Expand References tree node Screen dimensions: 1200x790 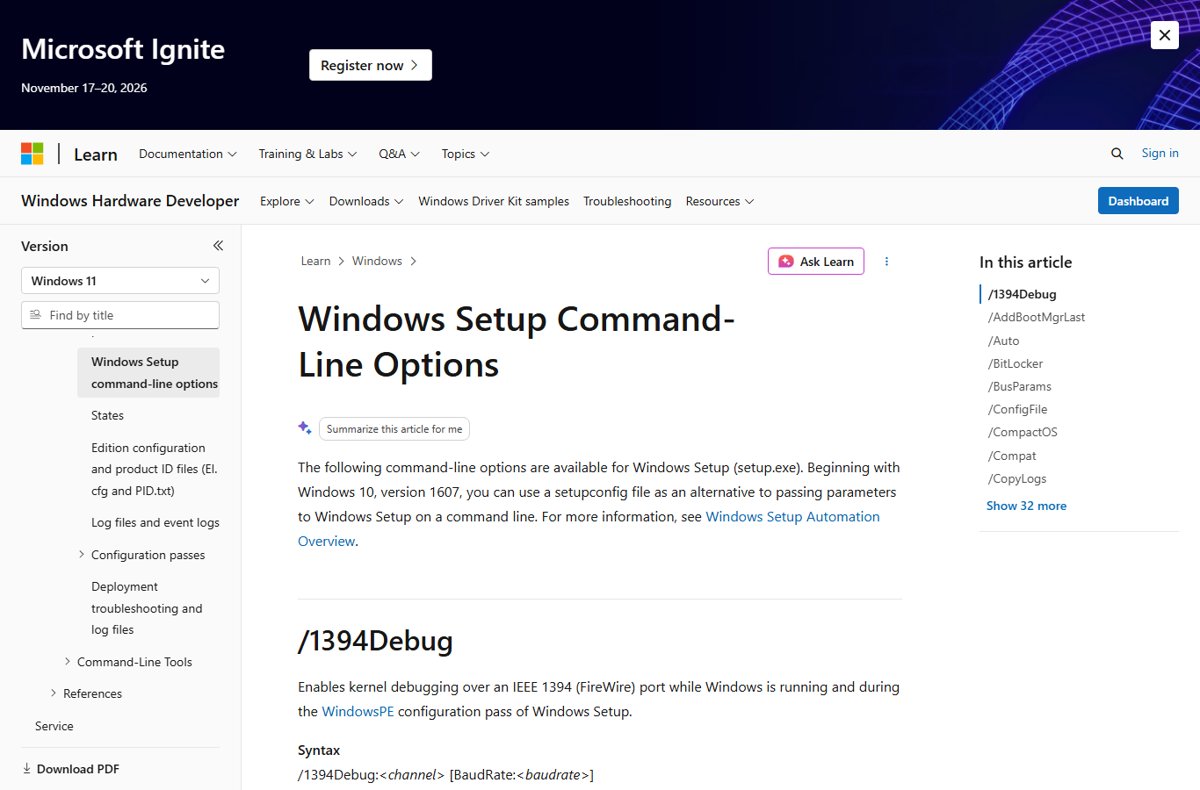[53, 693]
